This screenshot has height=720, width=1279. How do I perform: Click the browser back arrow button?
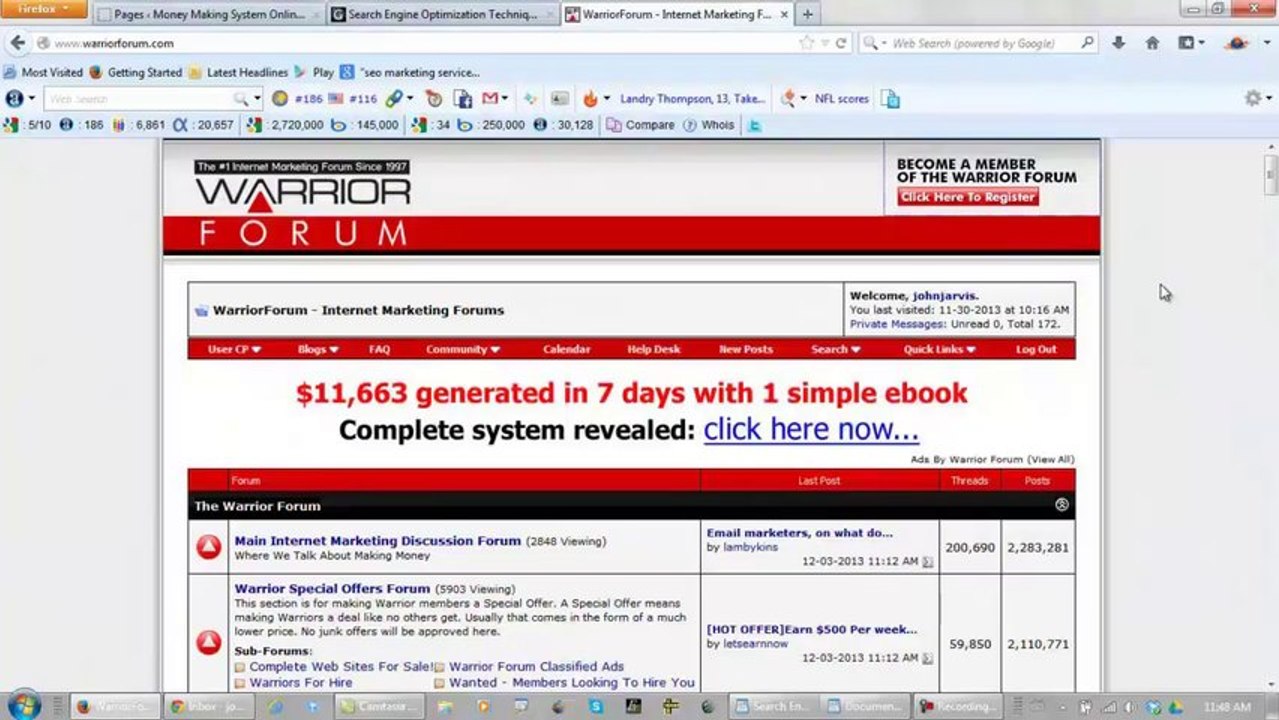coord(17,43)
